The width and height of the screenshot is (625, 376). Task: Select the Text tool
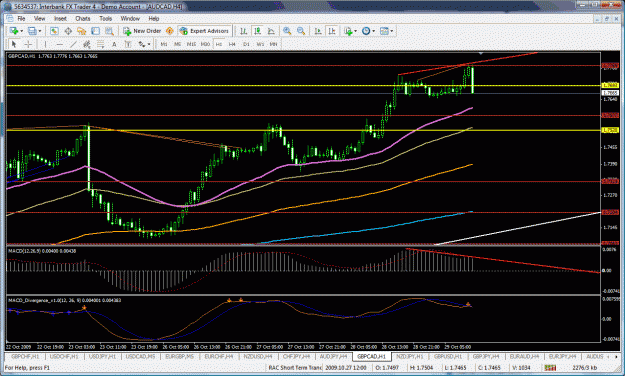pos(114,44)
